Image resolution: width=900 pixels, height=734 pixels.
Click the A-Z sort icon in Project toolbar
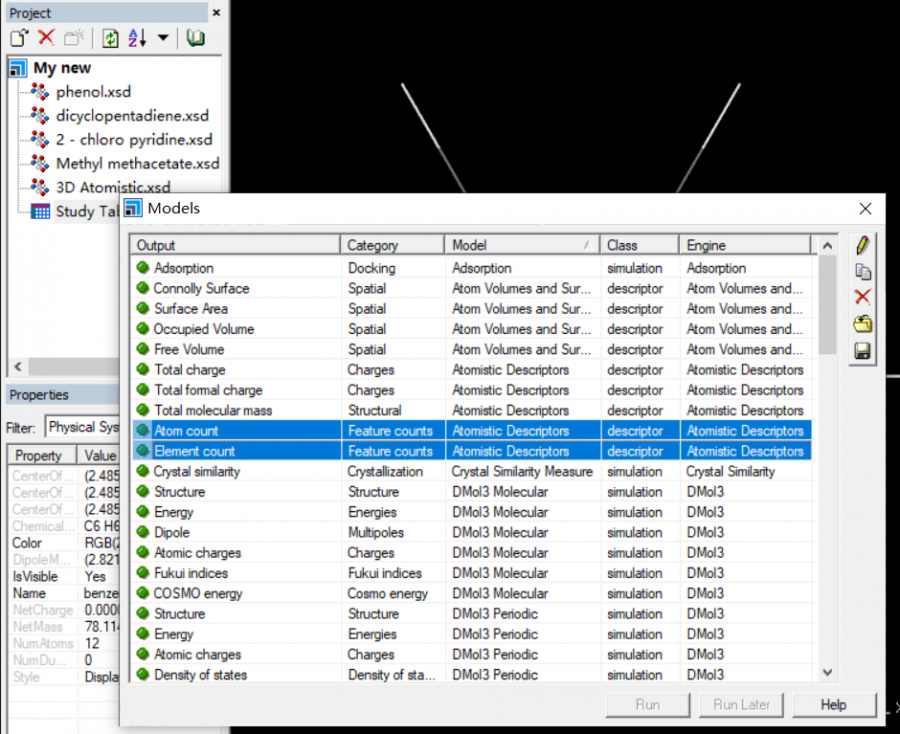pyautogui.click(x=137, y=38)
